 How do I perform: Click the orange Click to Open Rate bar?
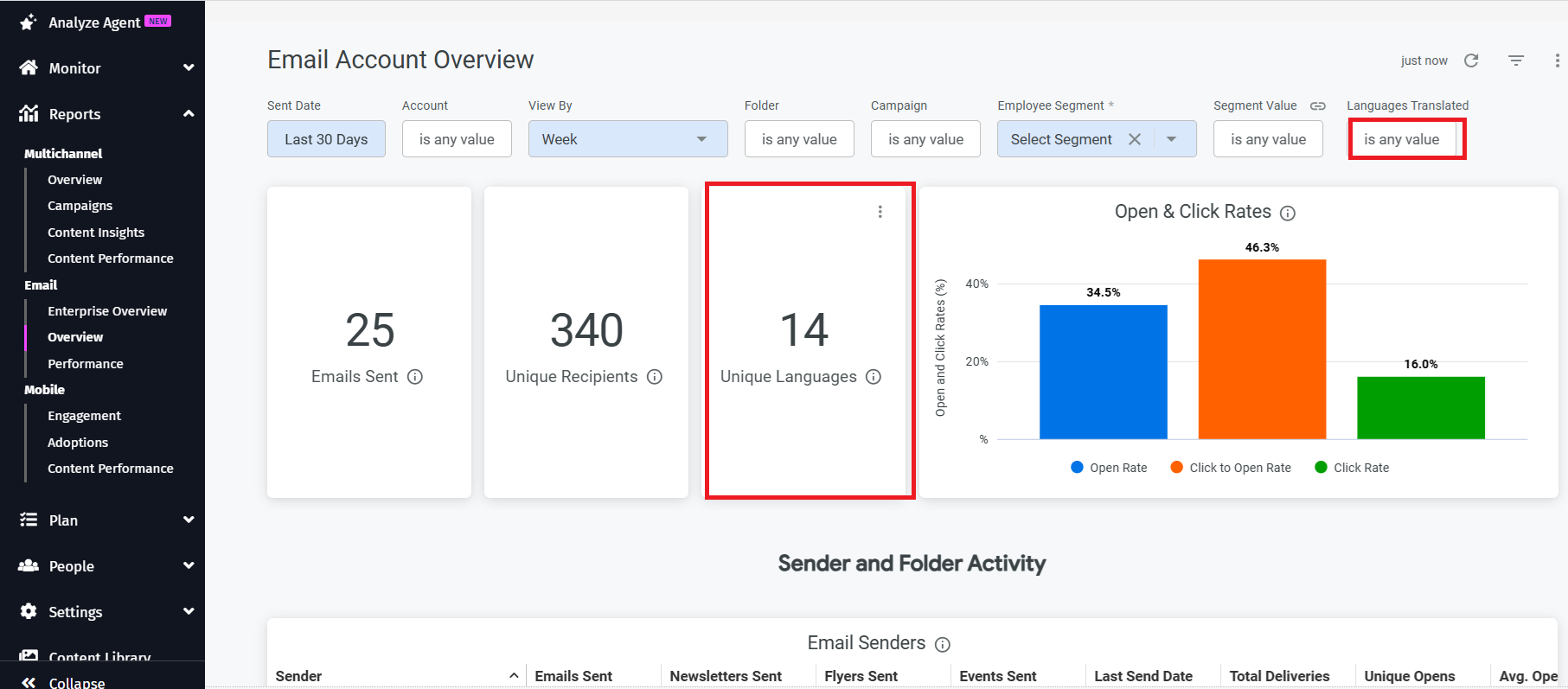1262,349
